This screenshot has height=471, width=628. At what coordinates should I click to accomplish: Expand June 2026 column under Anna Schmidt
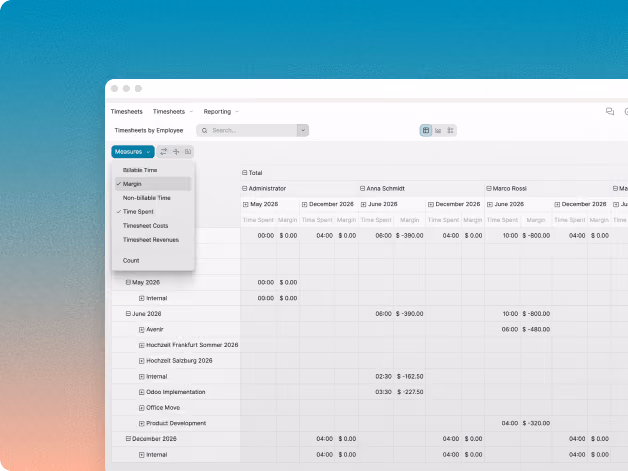click(363, 204)
